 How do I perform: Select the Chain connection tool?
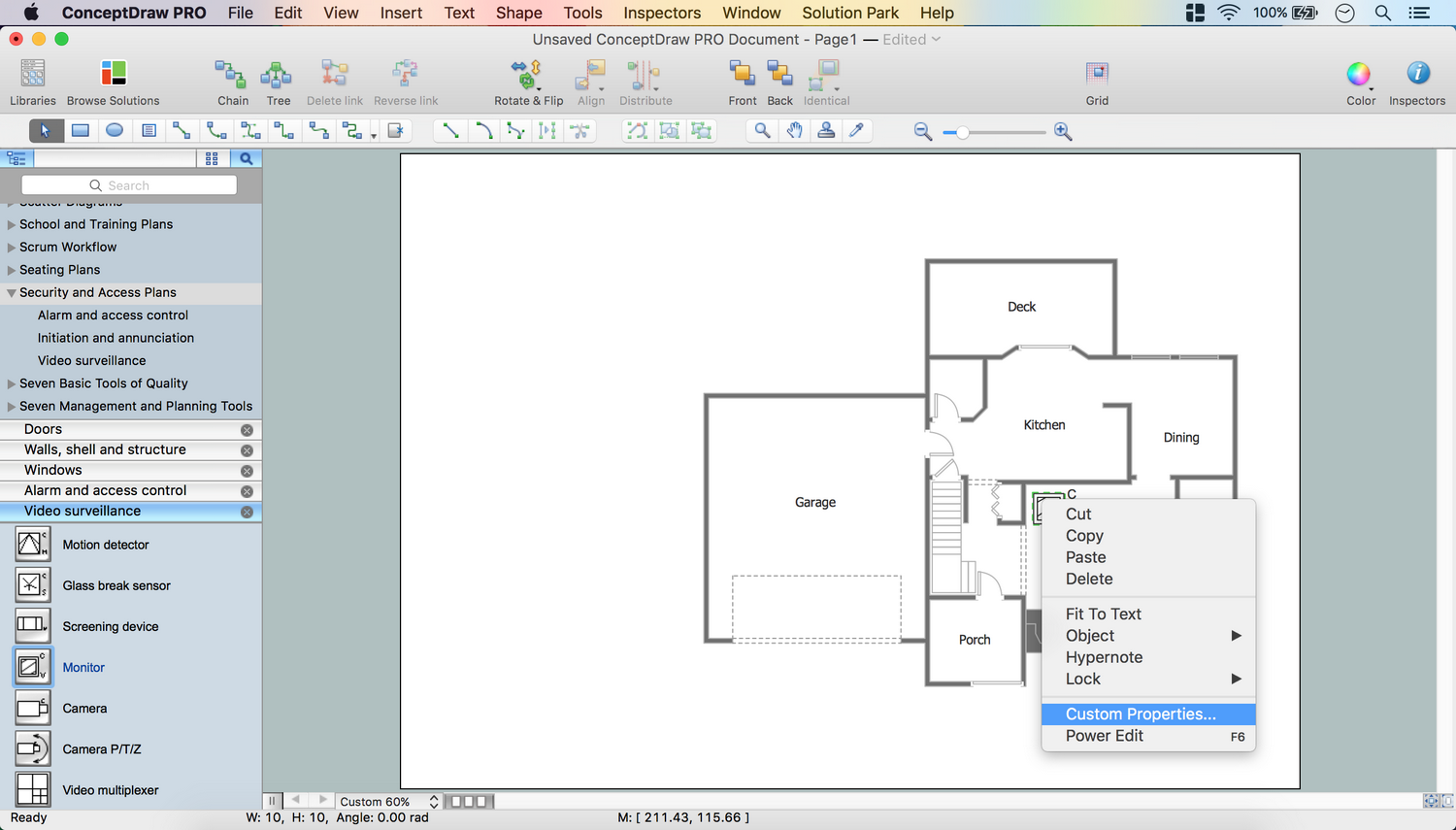(231, 74)
